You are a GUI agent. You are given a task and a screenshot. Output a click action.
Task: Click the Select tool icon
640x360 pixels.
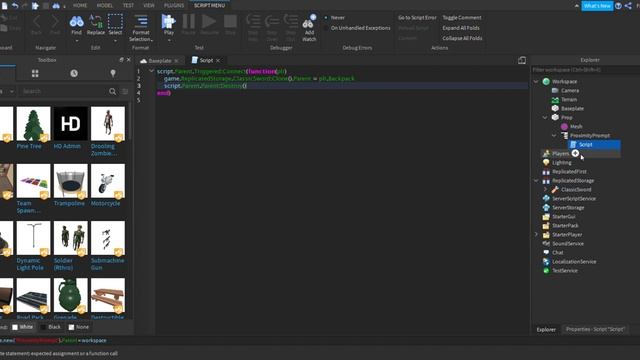pos(115,21)
